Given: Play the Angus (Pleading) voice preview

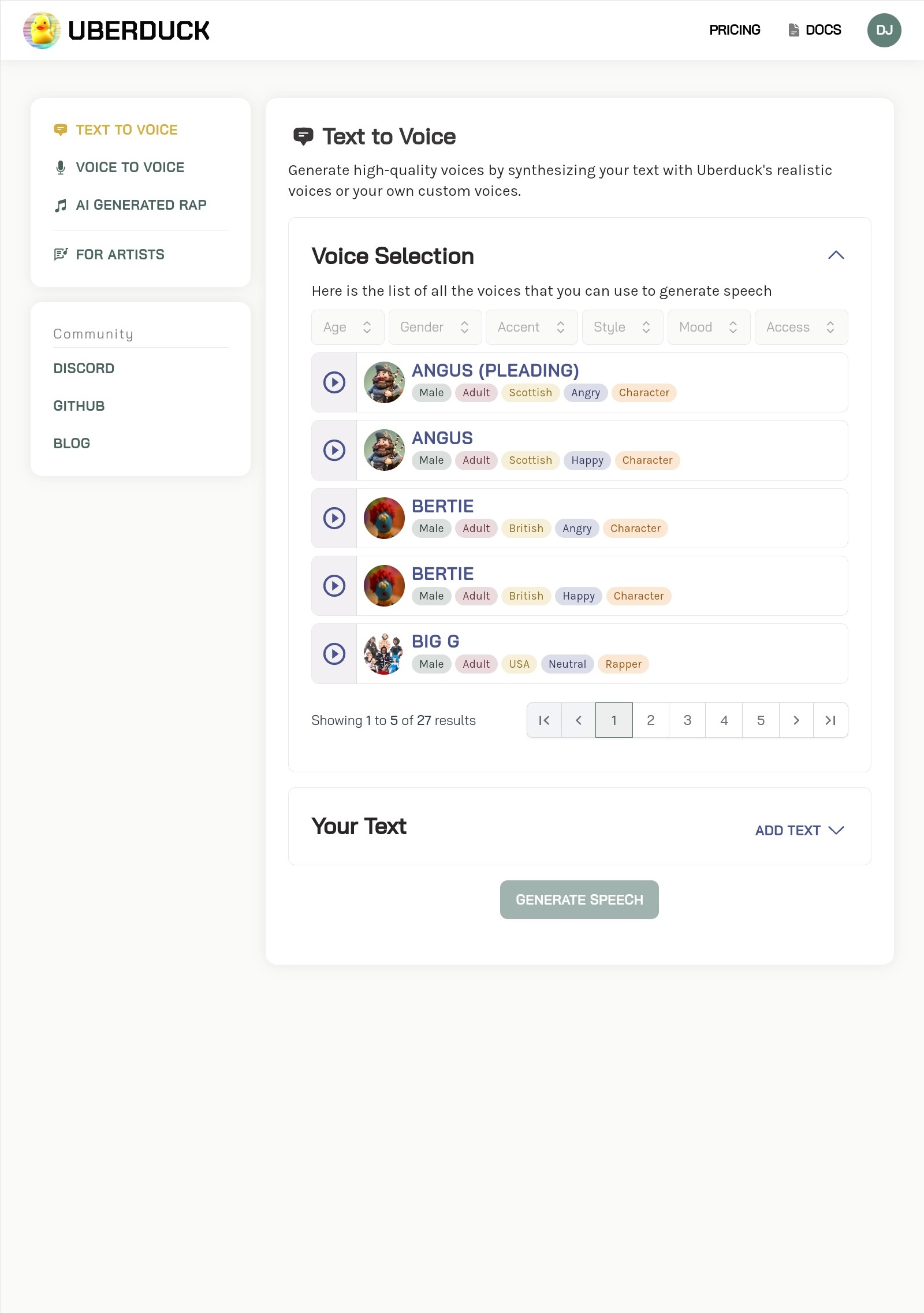Looking at the screenshot, I should [334, 382].
